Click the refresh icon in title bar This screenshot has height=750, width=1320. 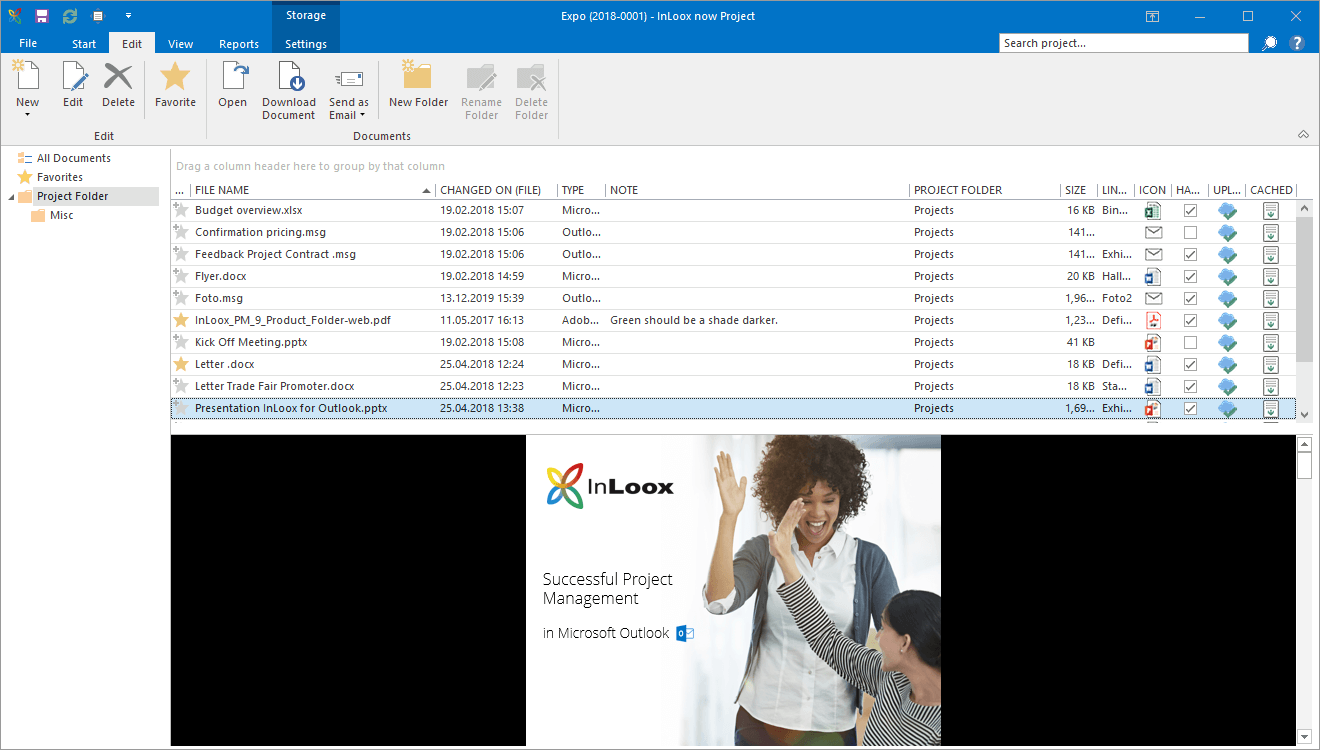pos(69,16)
